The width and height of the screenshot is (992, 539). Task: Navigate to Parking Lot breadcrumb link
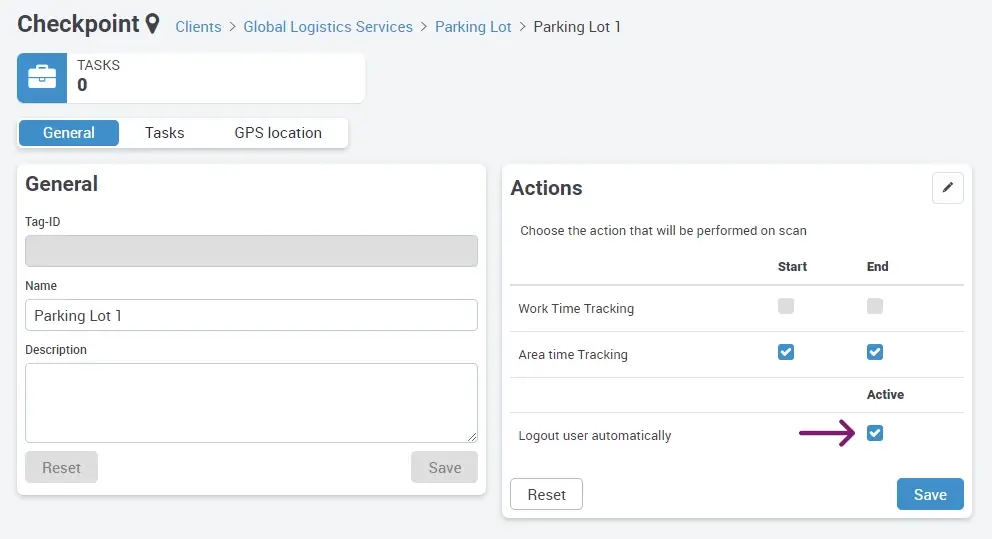click(x=473, y=27)
